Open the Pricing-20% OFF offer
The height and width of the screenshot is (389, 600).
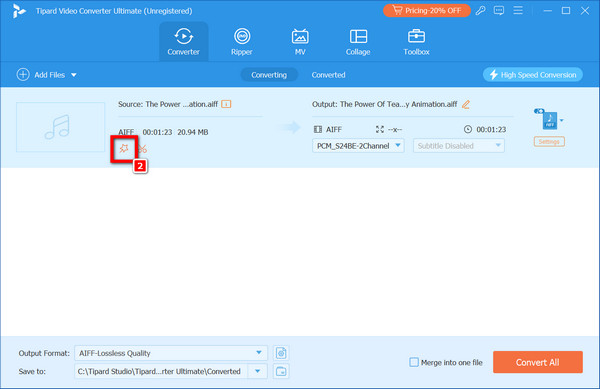pos(427,11)
